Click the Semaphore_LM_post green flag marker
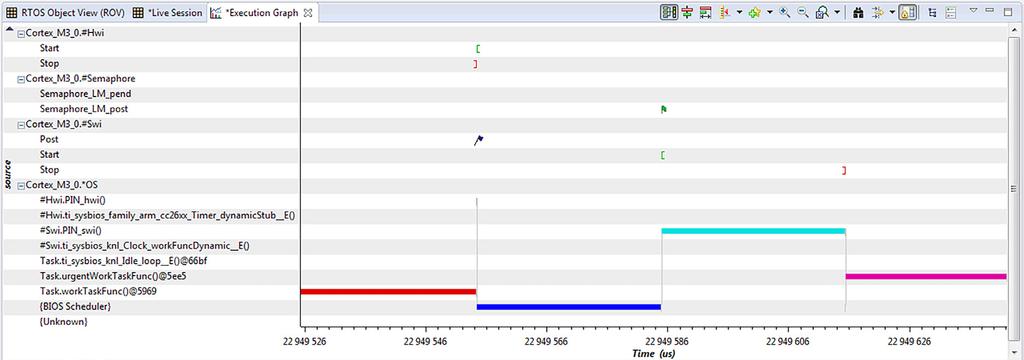Image resolution: width=1024 pixels, height=360 pixels. 664,109
